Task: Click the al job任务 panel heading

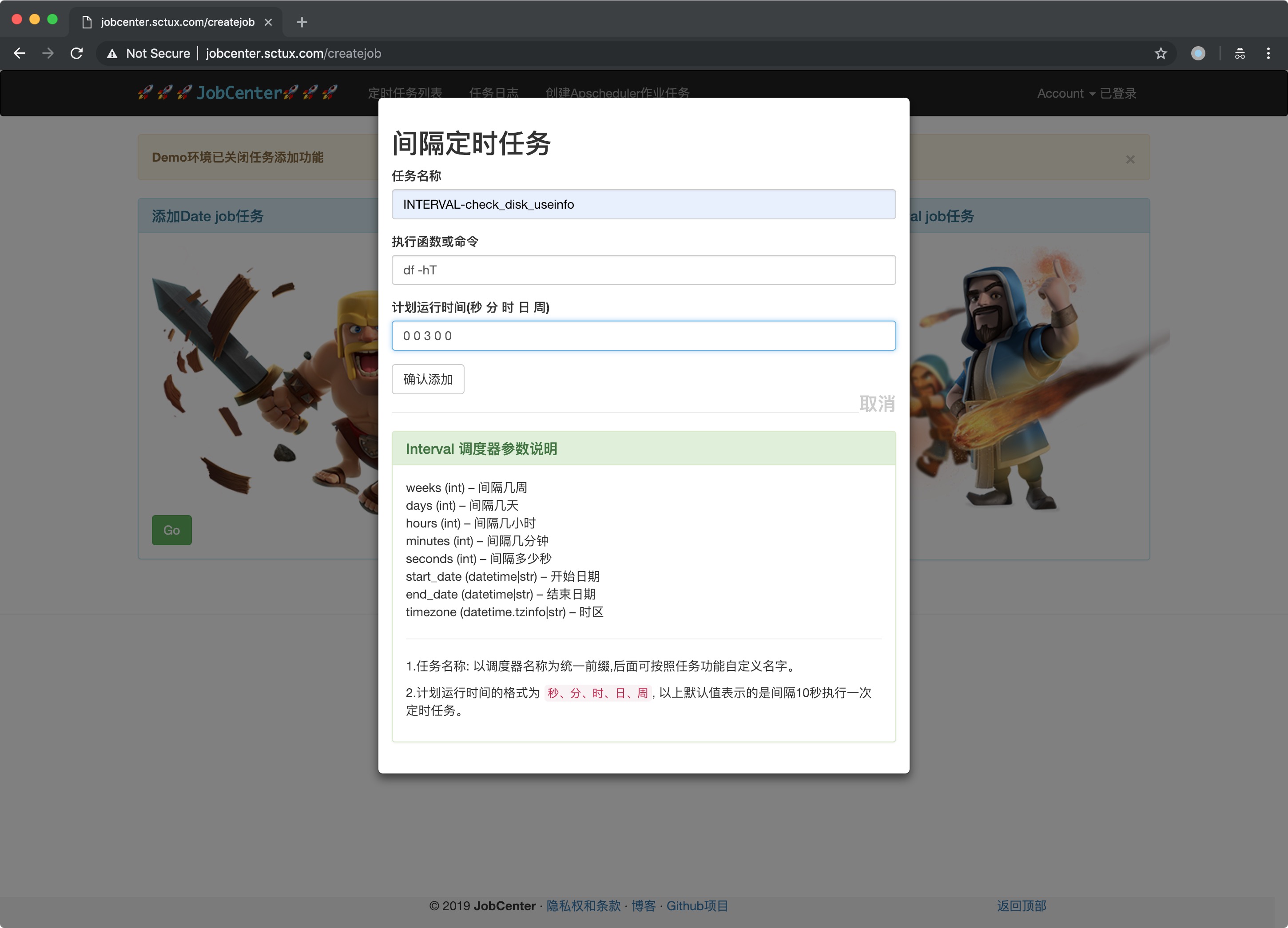Action: 942,216
